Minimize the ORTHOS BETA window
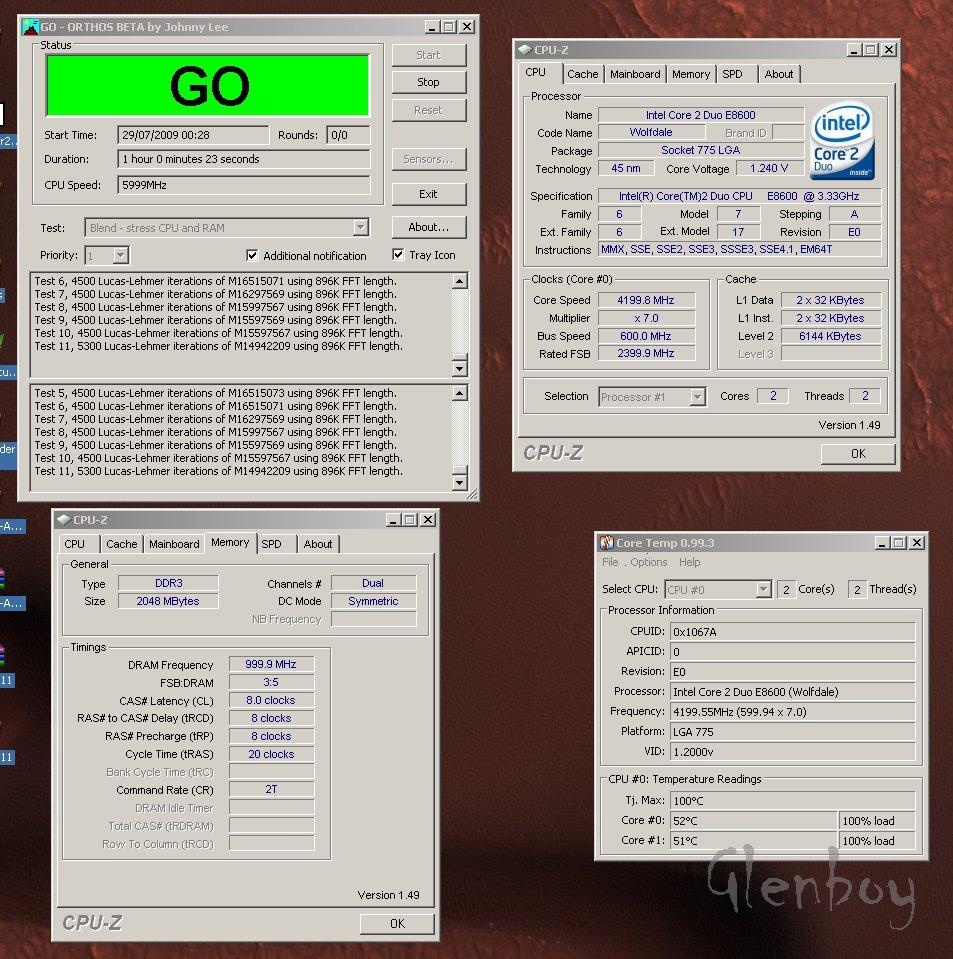Viewport: 953px width, 959px height. click(x=431, y=27)
